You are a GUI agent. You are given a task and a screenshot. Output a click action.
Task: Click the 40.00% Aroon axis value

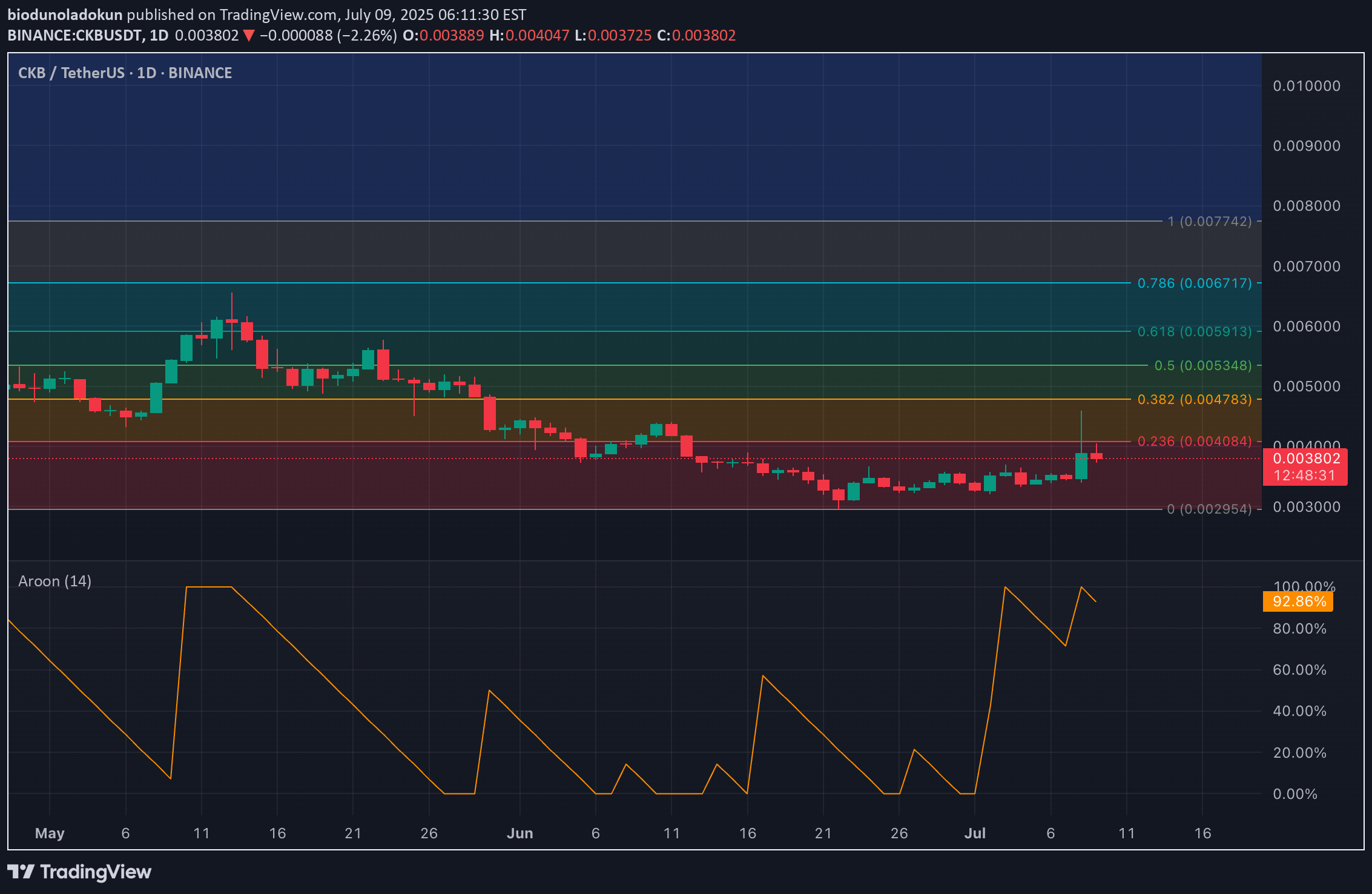tap(1299, 711)
